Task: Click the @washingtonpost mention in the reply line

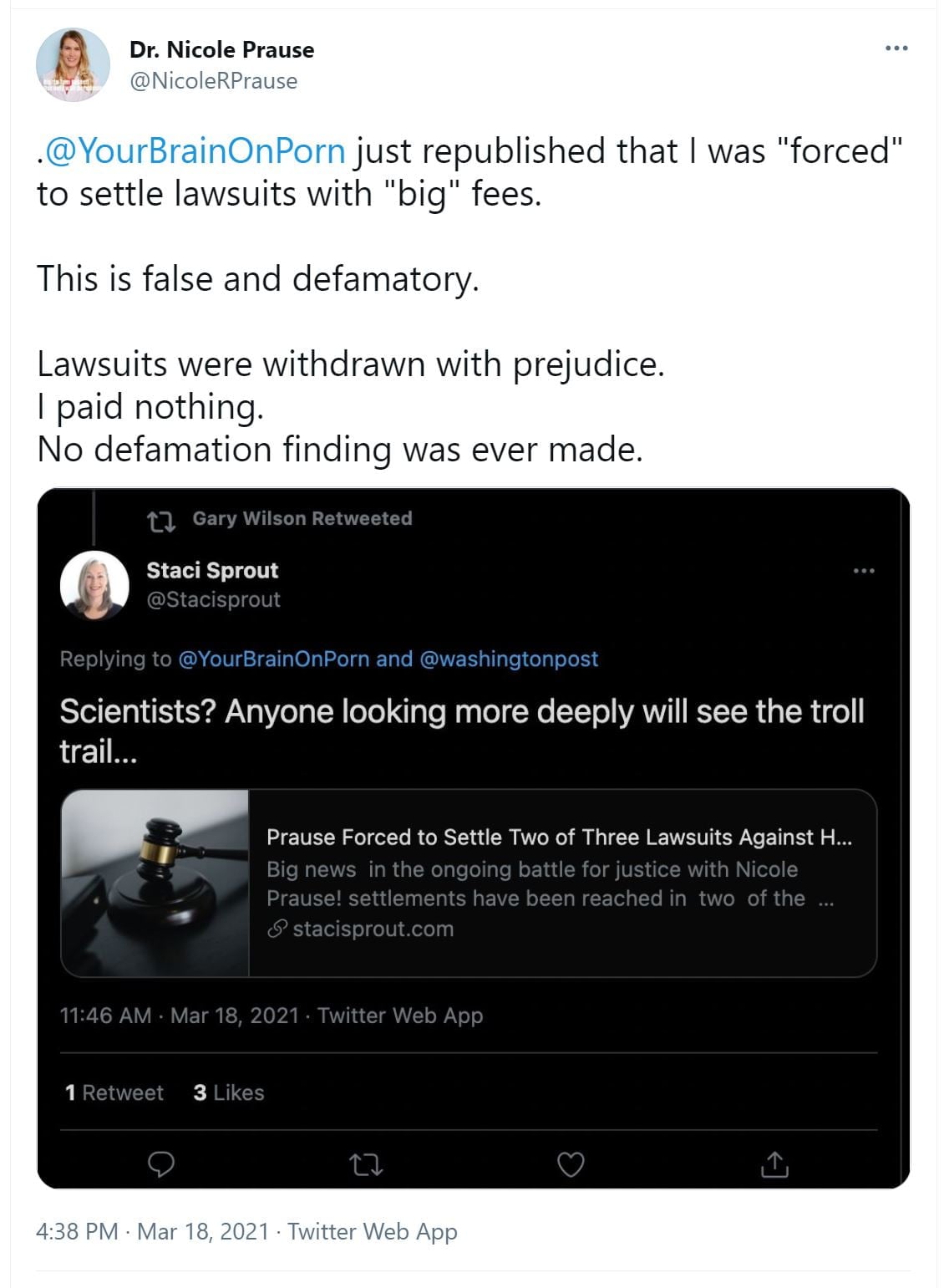Action: pos(508,659)
